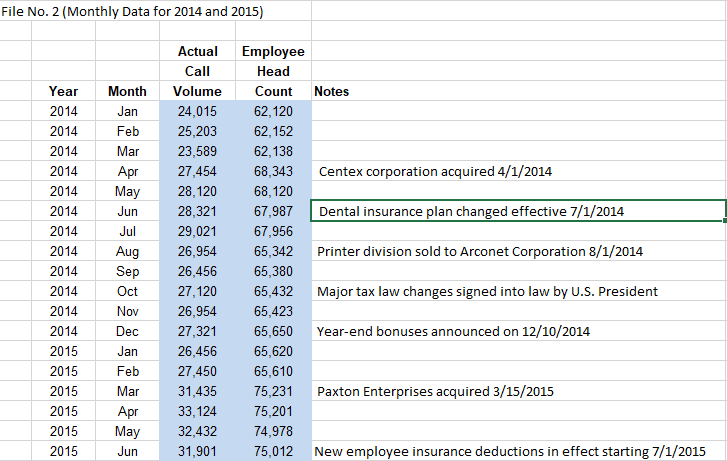Click call volume cell 31,901

click(x=197, y=450)
